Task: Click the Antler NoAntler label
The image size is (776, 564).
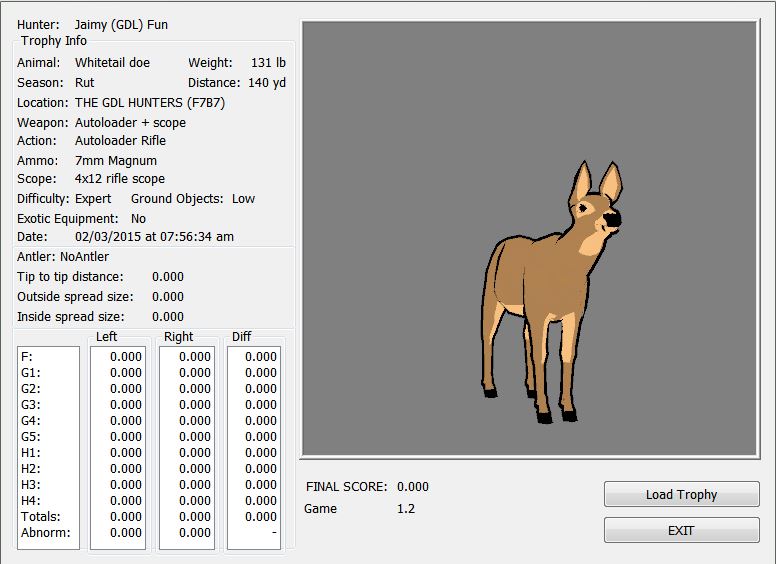Action: (63, 256)
